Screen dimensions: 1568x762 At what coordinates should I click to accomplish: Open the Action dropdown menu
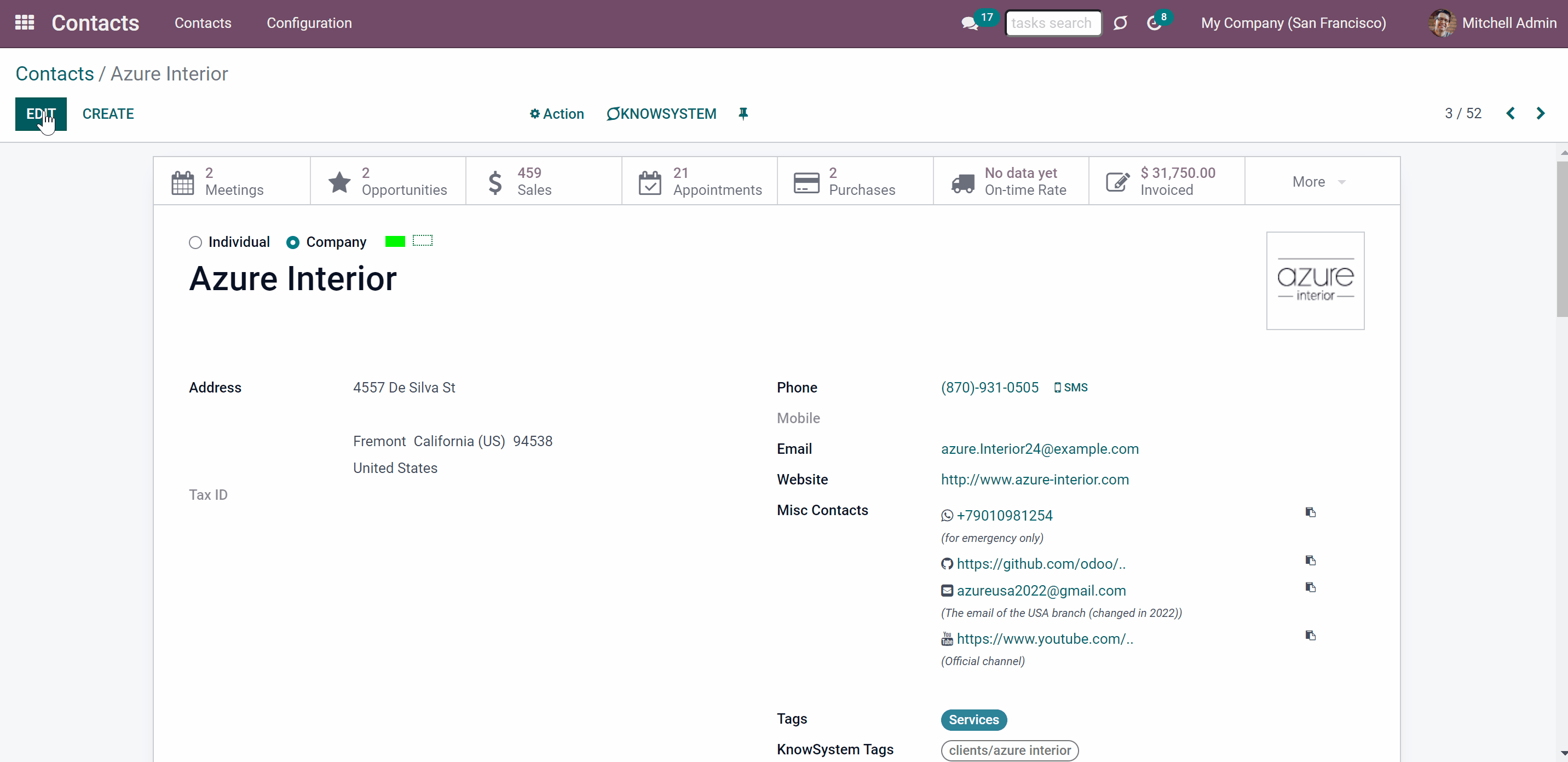coord(556,114)
